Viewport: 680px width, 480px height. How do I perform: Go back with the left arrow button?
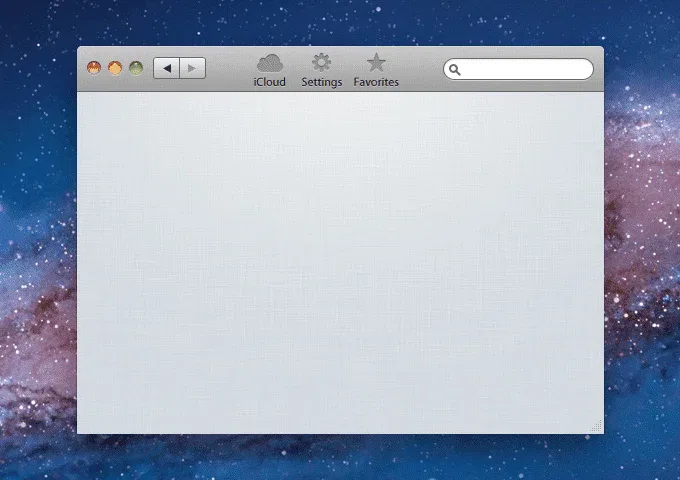[167, 68]
